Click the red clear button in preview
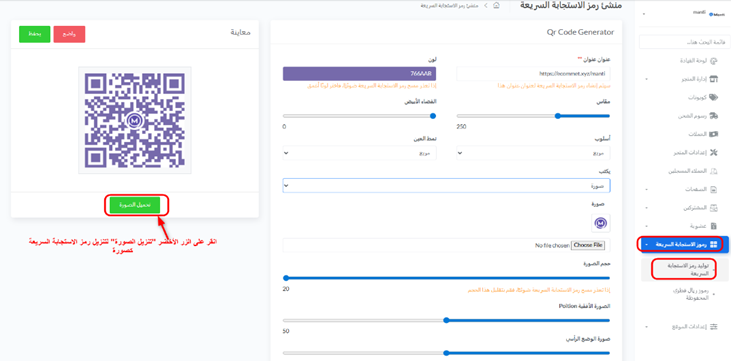This screenshot has height=361, width=731. (69, 34)
